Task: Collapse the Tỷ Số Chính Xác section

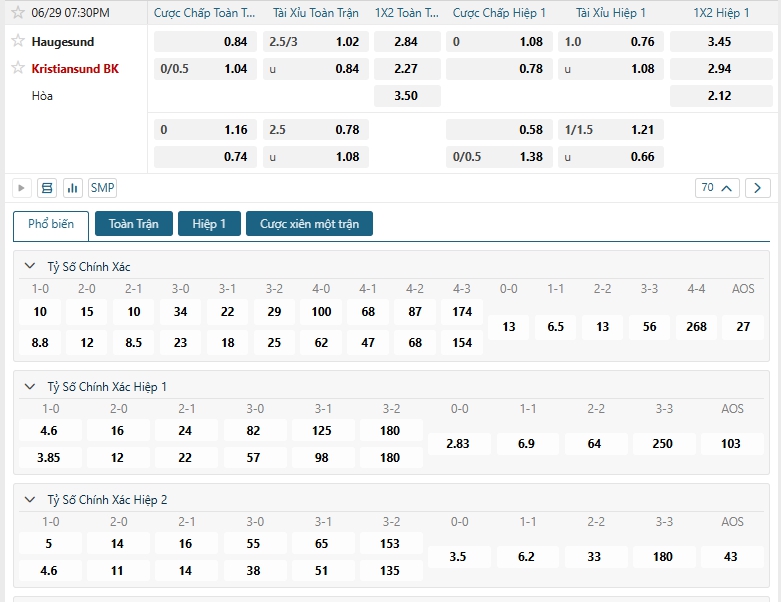Action: (x=31, y=267)
